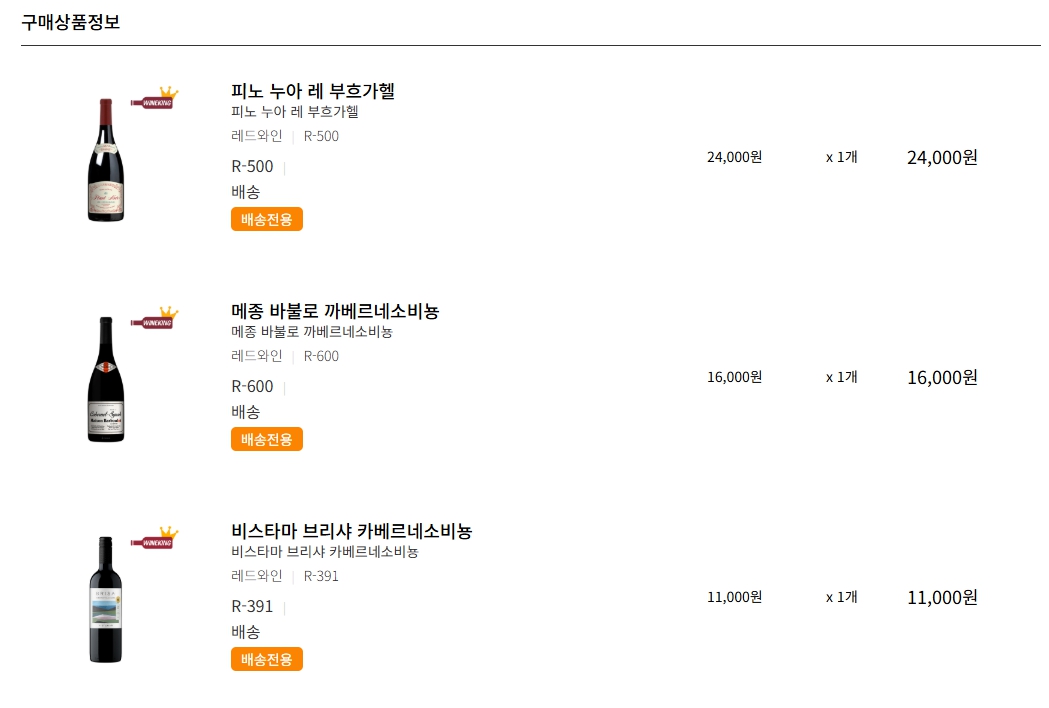Open the 비스타마 브리샤 bottle image
This screenshot has width=1049, height=708.
105,599
